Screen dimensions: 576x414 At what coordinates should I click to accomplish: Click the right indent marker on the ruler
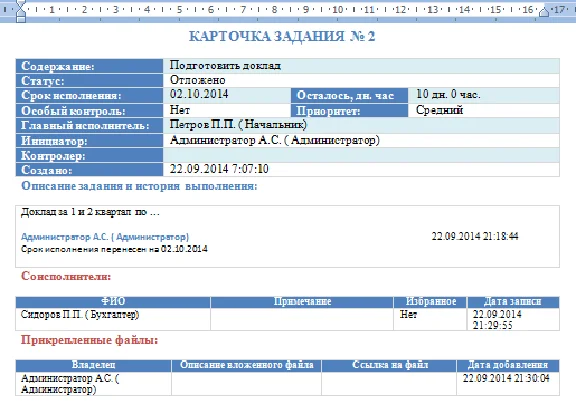pyautogui.click(x=544, y=12)
